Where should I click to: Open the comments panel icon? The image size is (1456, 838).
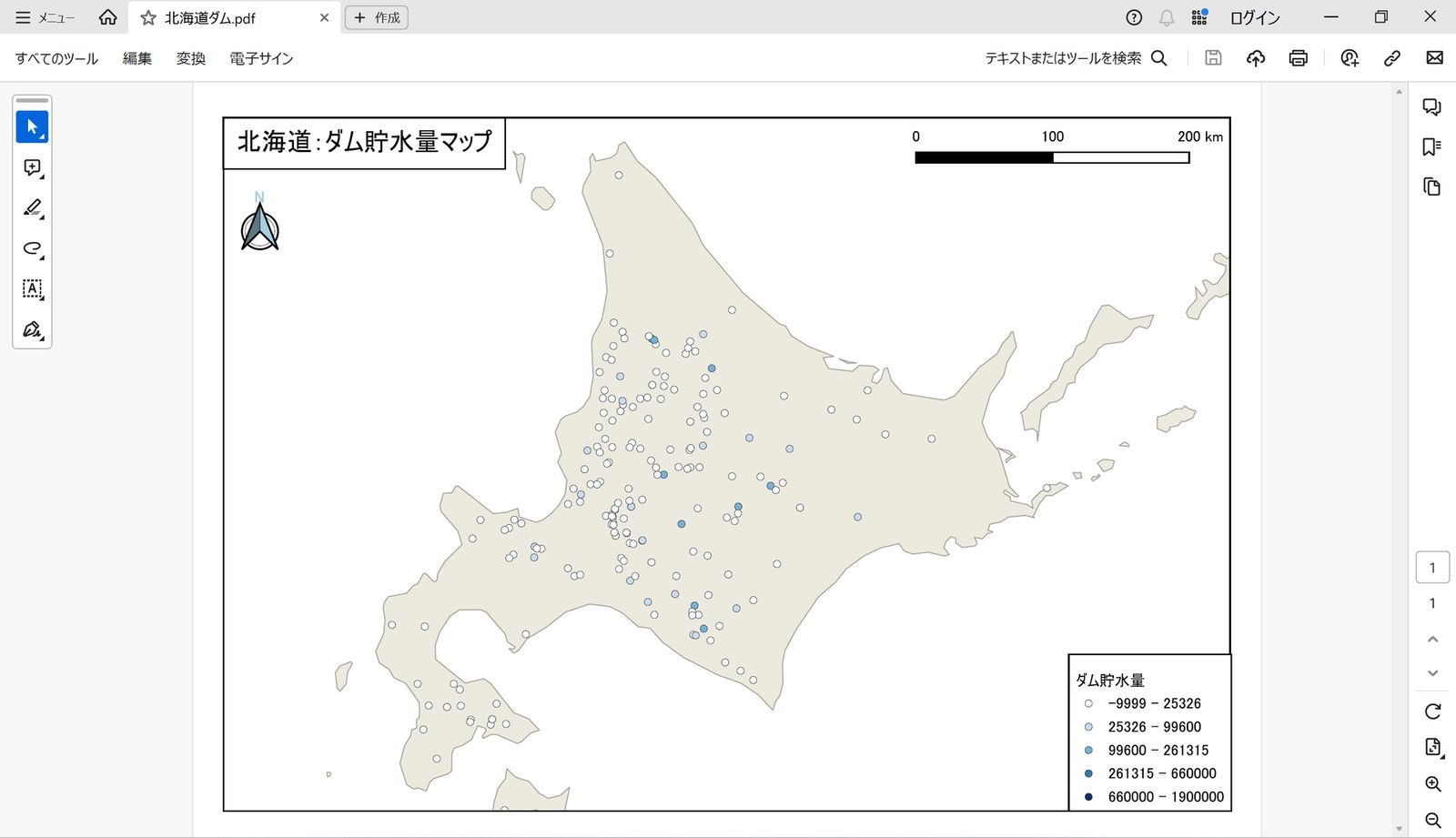(x=1431, y=107)
